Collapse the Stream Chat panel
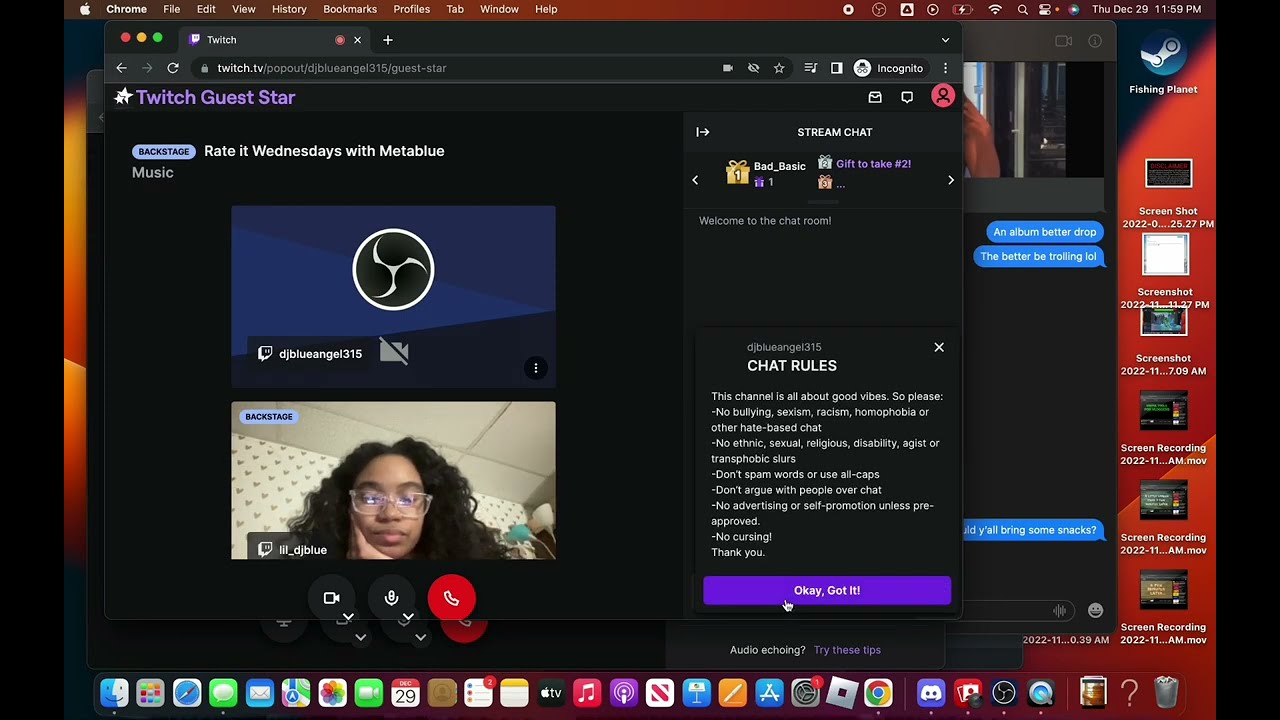Image resolution: width=1280 pixels, height=720 pixels. pos(703,132)
